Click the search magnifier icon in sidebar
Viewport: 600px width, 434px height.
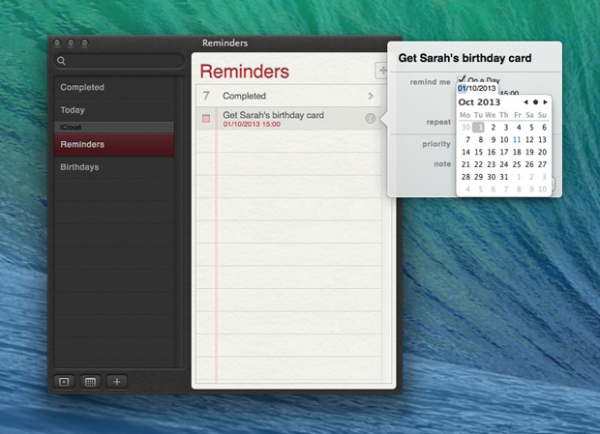[61, 60]
